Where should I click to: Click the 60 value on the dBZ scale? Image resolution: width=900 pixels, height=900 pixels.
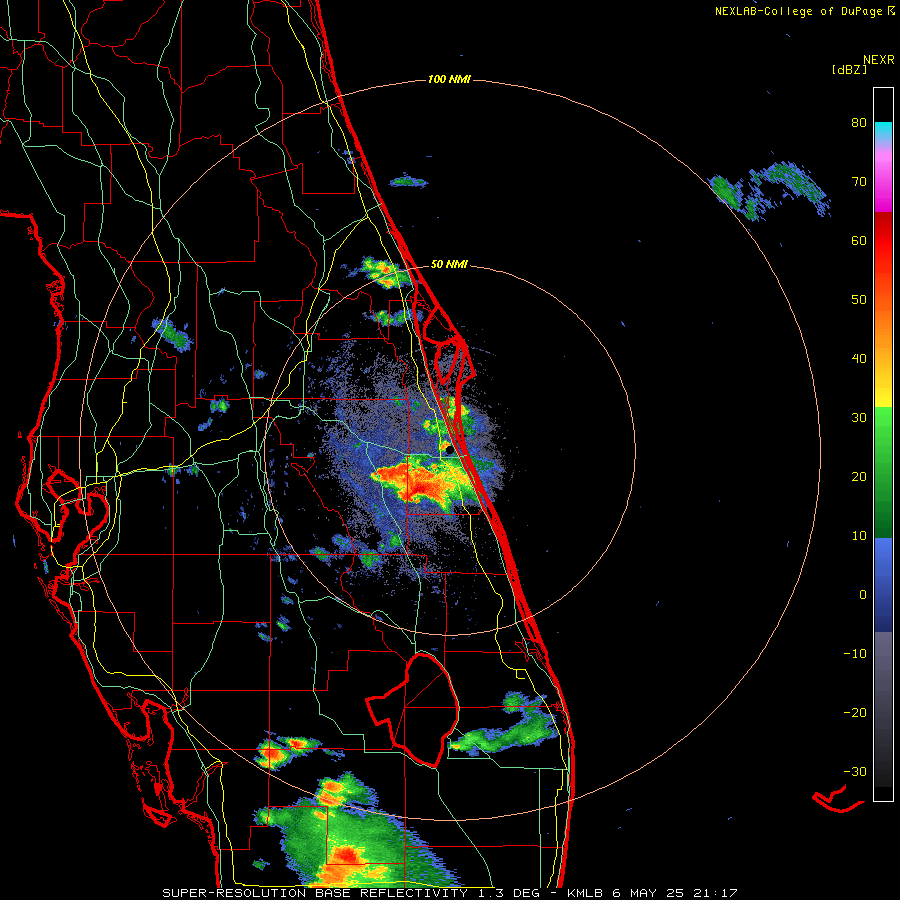[859, 240]
